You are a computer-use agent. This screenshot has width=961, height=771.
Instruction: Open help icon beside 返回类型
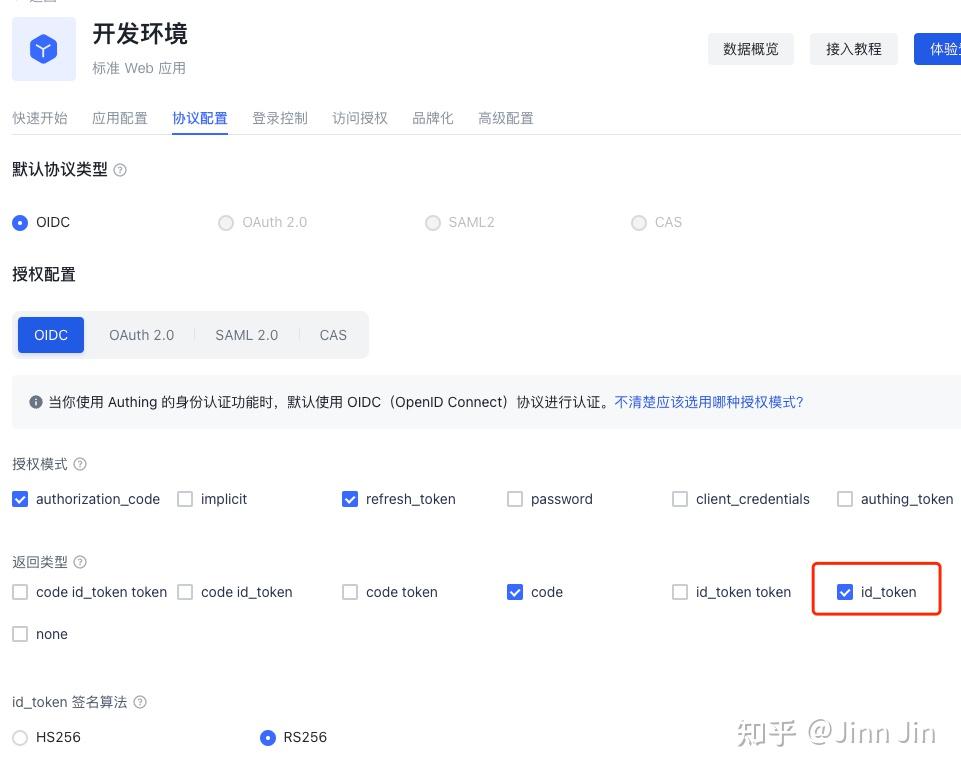(x=80, y=561)
